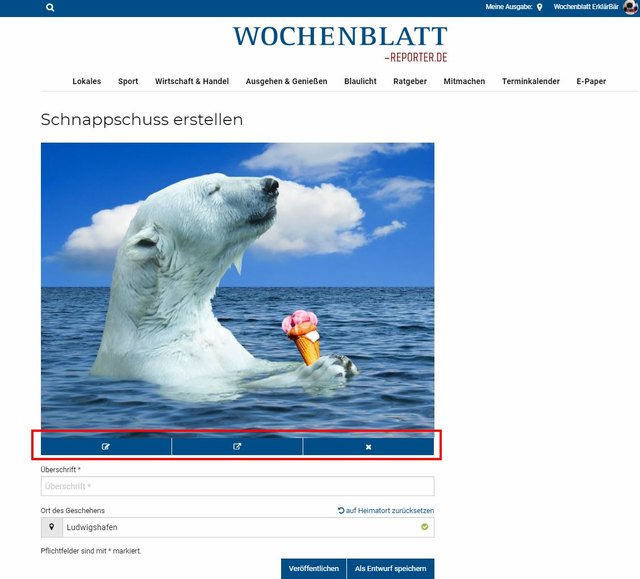
Task: Click the Schnappschuss erstellen heading
Action: tap(142, 120)
